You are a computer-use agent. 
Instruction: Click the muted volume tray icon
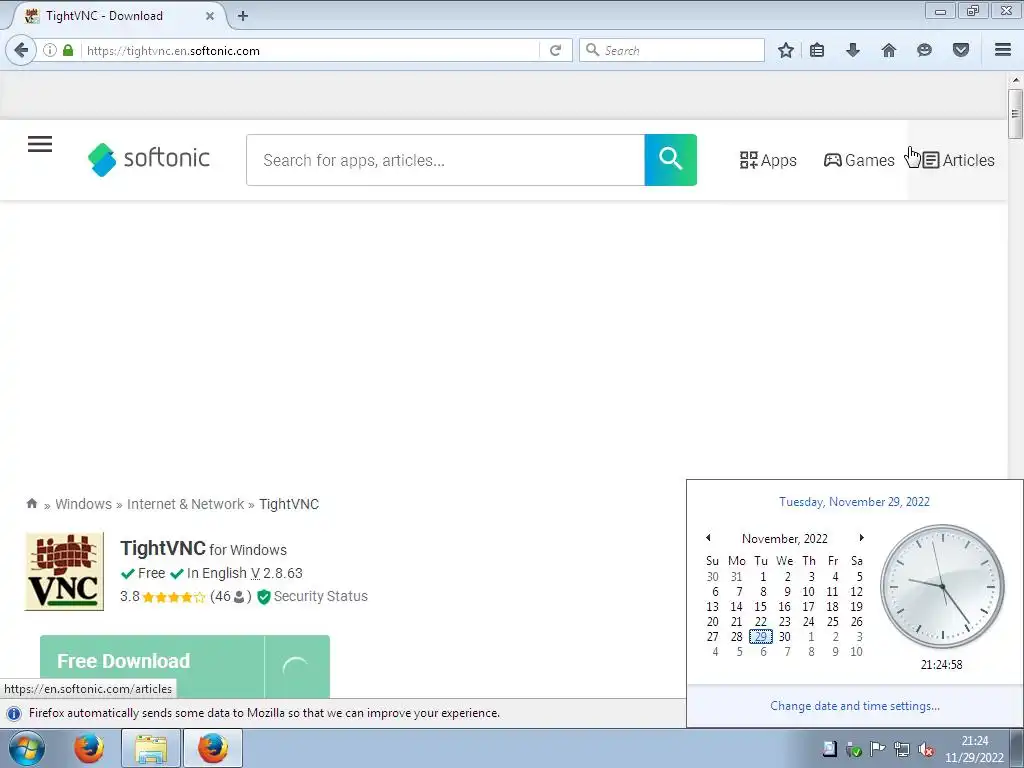(926, 749)
